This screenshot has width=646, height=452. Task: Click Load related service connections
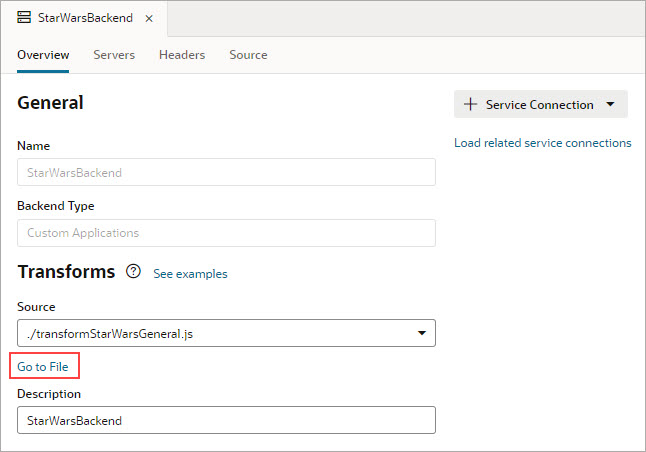pyautogui.click(x=542, y=143)
